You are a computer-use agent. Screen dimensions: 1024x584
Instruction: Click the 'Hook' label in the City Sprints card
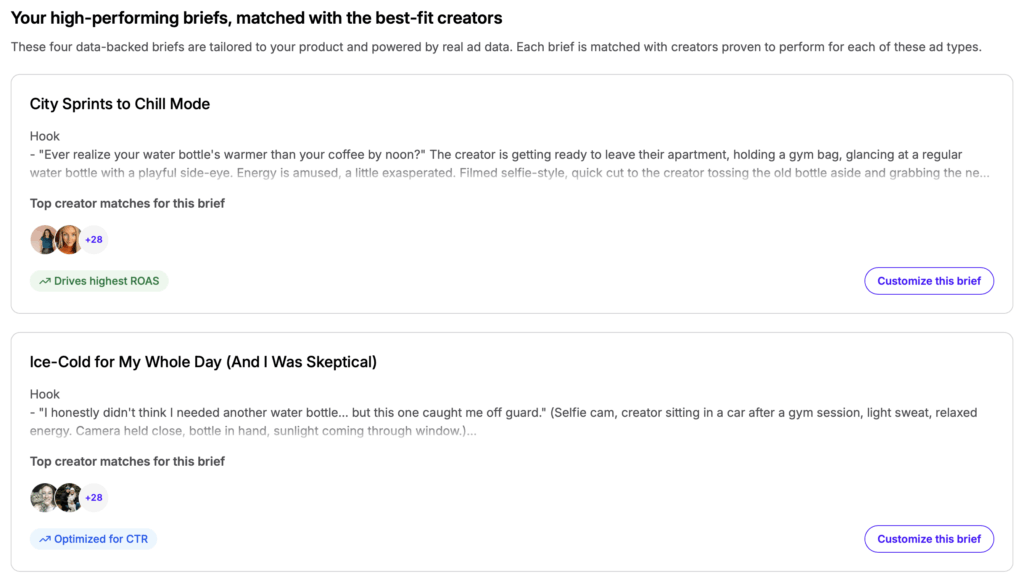pos(45,136)
